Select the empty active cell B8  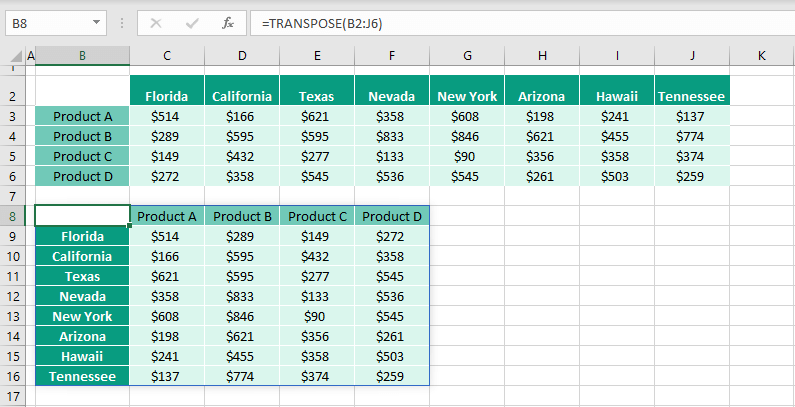(x=82, y=216)
